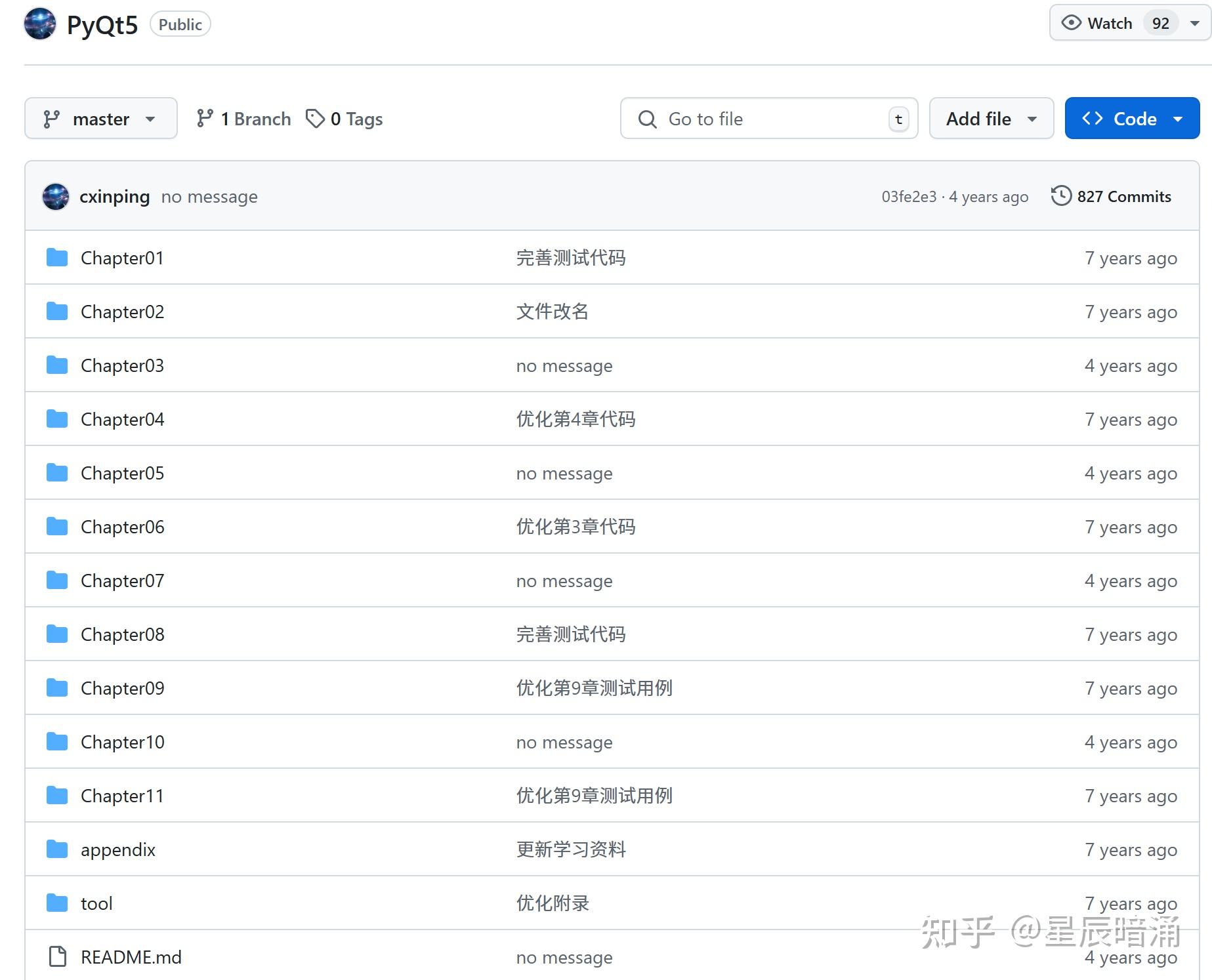View the 827 Commits history
Viewport: 1212px width, 980px height.
coord(1123,196)
